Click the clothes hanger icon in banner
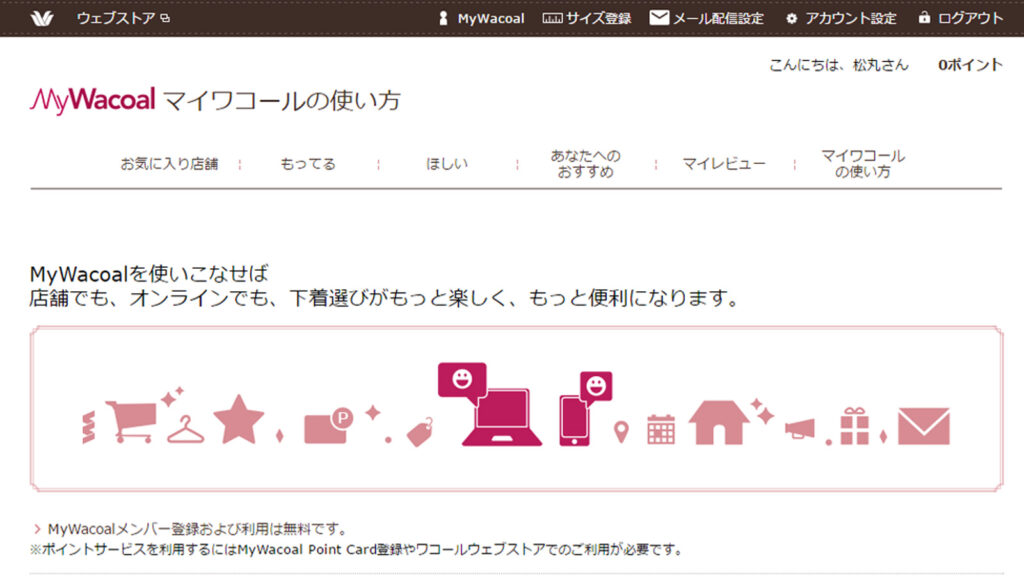The image size is (1024, 576). [185, 430]
